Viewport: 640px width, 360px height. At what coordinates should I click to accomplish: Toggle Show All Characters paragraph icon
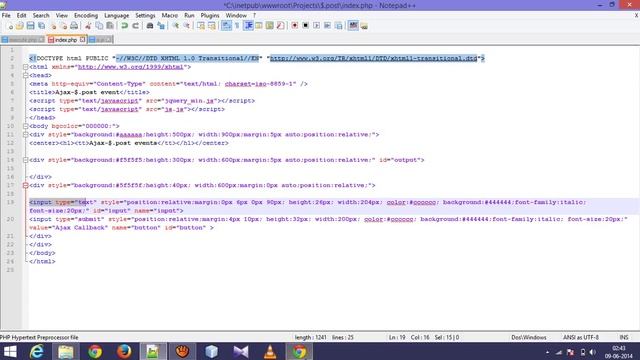237,26
